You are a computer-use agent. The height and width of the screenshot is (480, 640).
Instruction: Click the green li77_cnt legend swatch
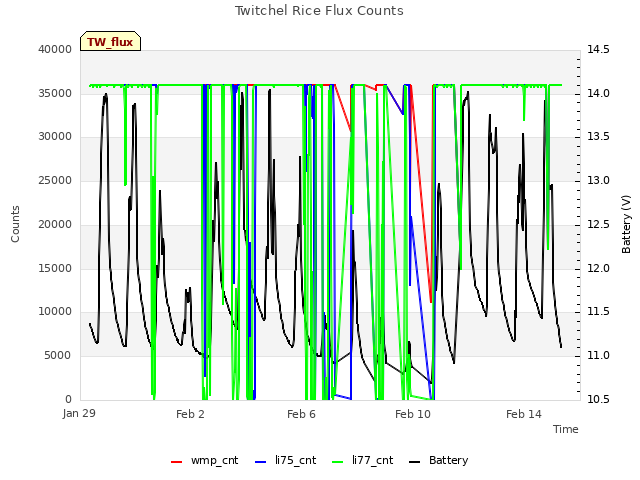click(338, 462)
